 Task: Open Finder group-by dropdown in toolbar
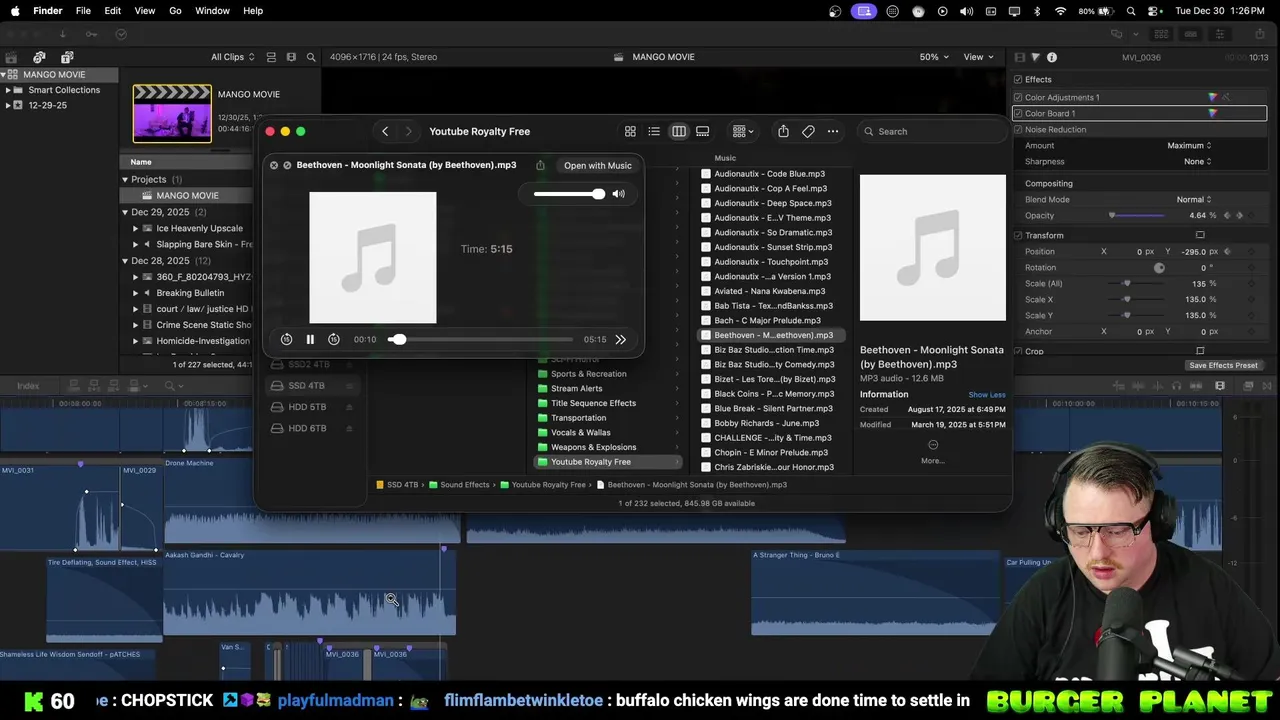pos(743,131)
